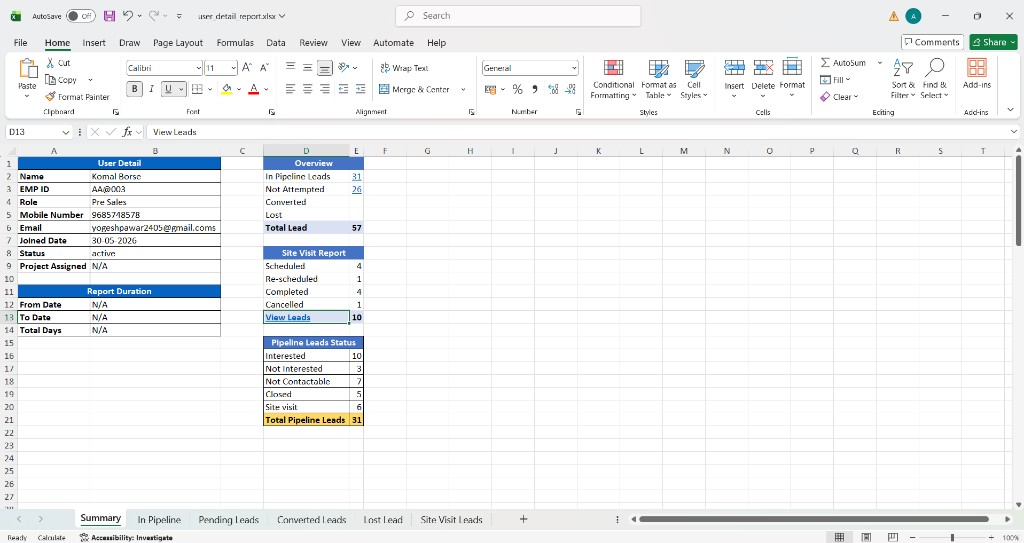The width and height of the screenshot is (1024, 543).
Task: Switch to Page Layout view in status bar
Action: click(866, 537)
